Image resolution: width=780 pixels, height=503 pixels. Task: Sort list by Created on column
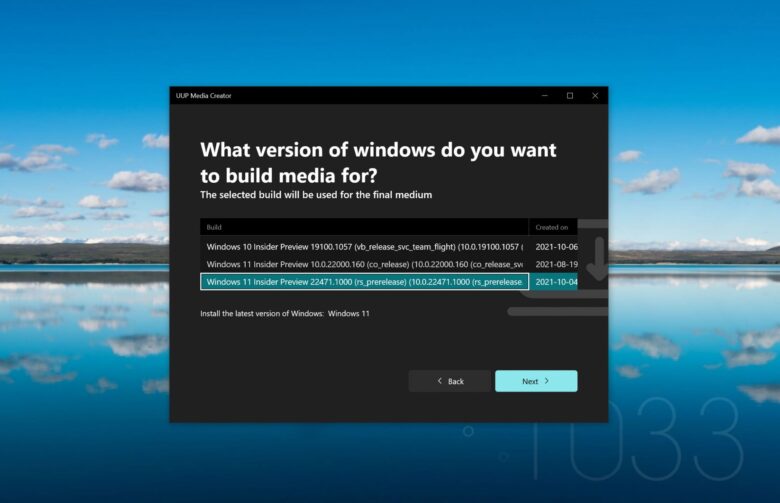552,227
